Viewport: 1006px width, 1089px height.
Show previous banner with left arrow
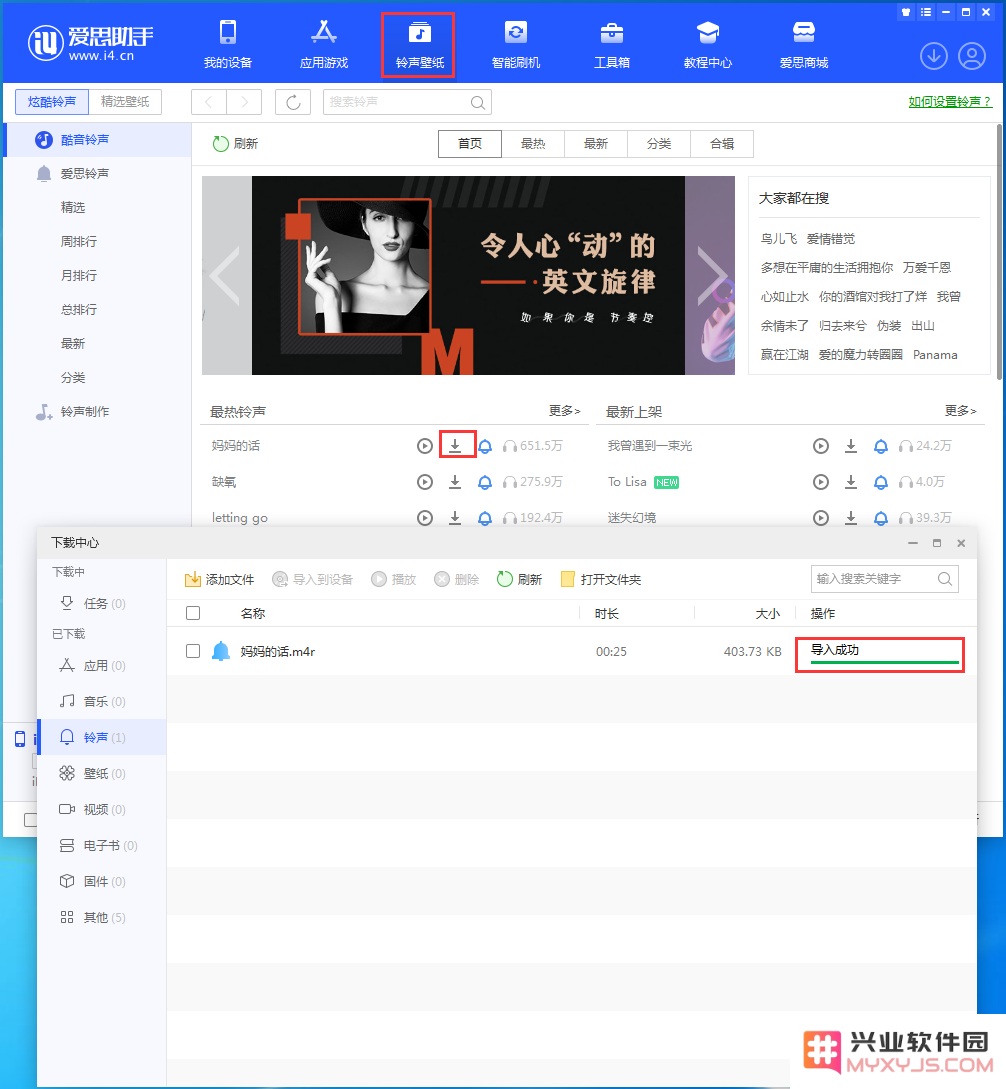pos(224,276)
